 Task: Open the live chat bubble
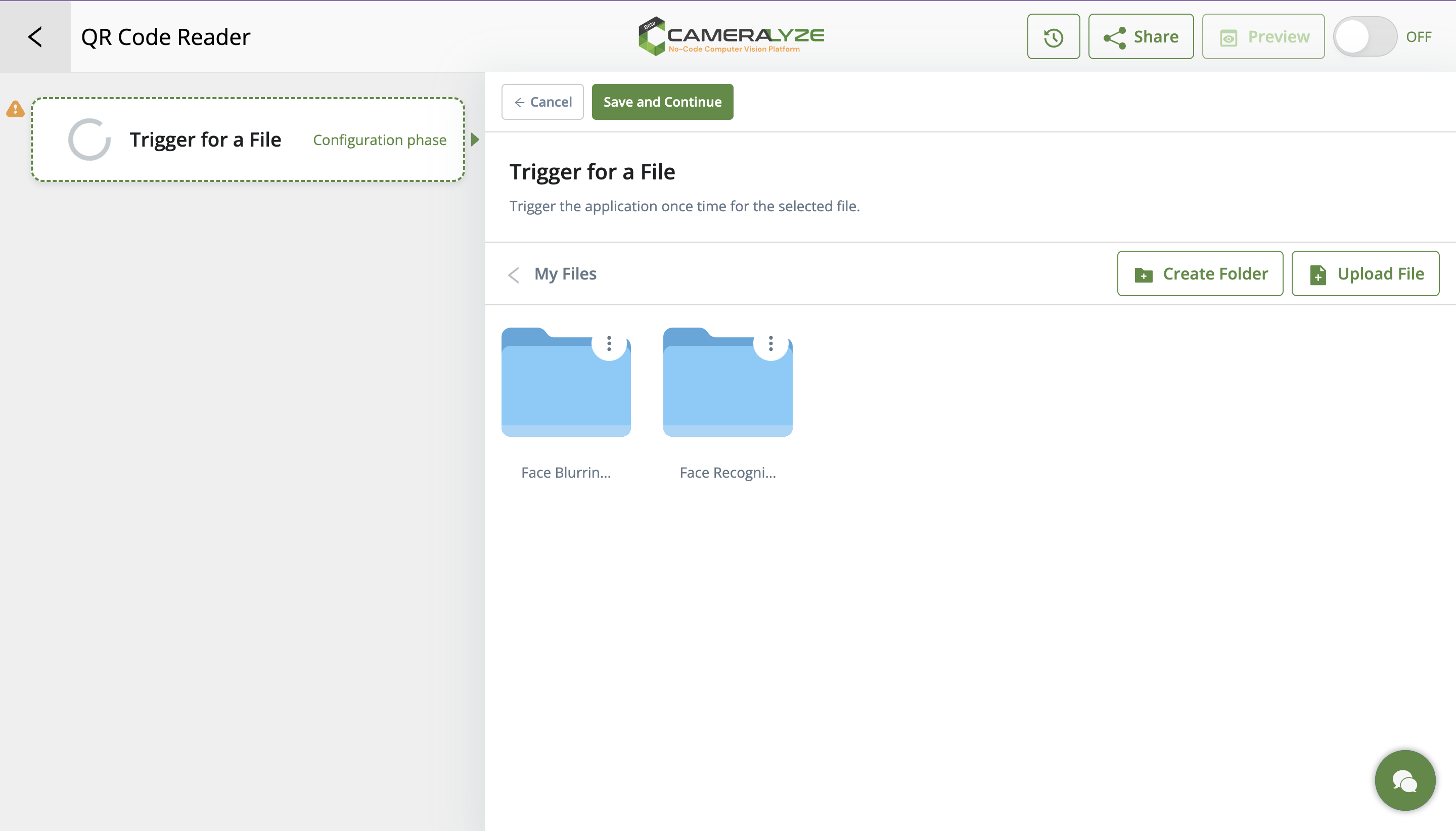[1404, 780]
